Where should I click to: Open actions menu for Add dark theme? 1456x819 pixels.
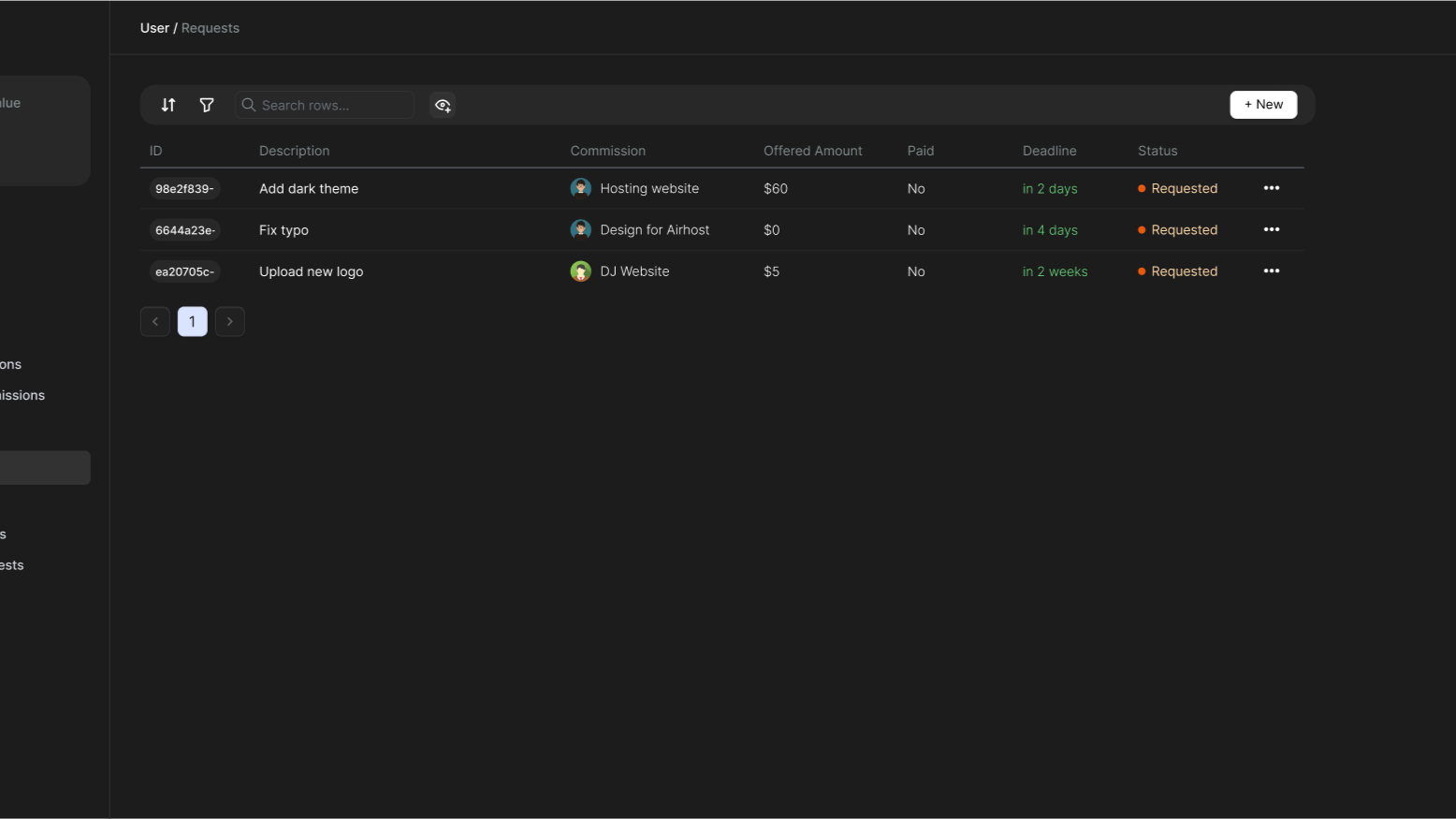(1271, 188)
